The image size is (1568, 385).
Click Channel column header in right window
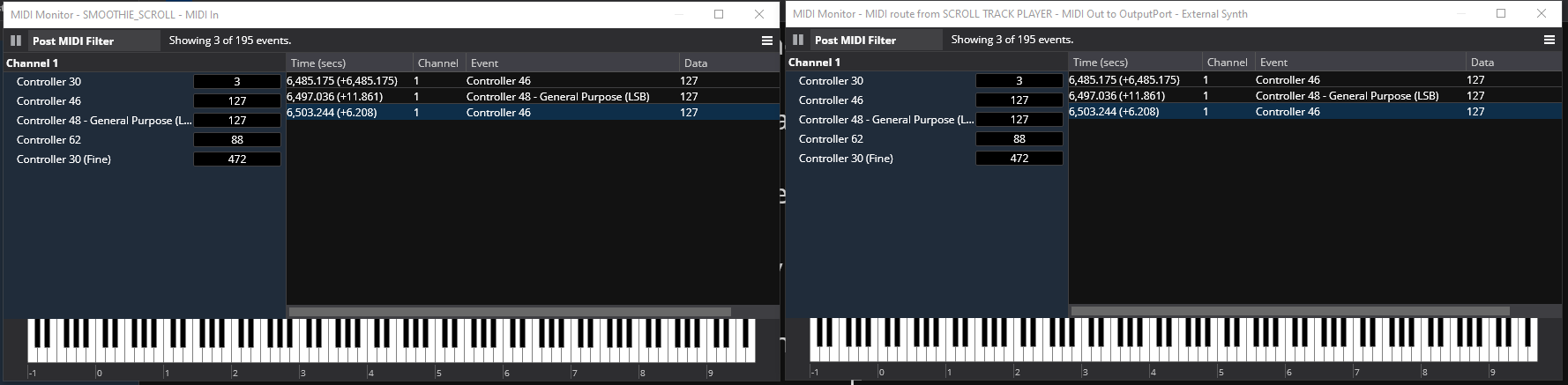(x=1227, y=63)
